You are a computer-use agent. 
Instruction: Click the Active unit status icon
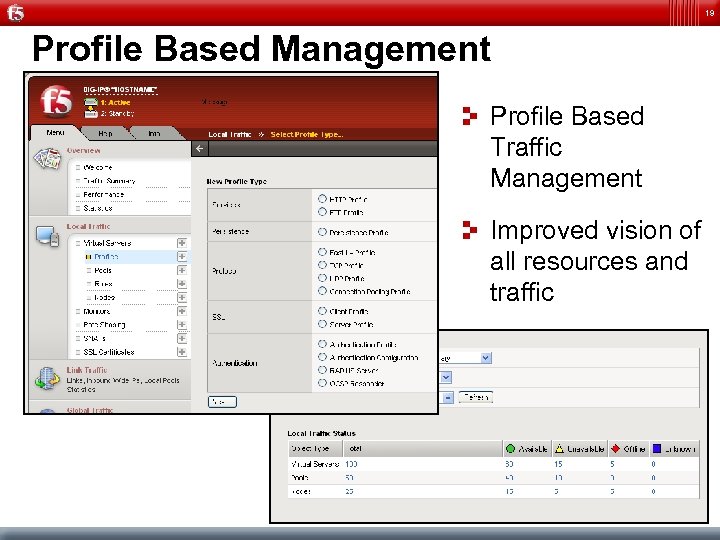click(x=91, y=102)
